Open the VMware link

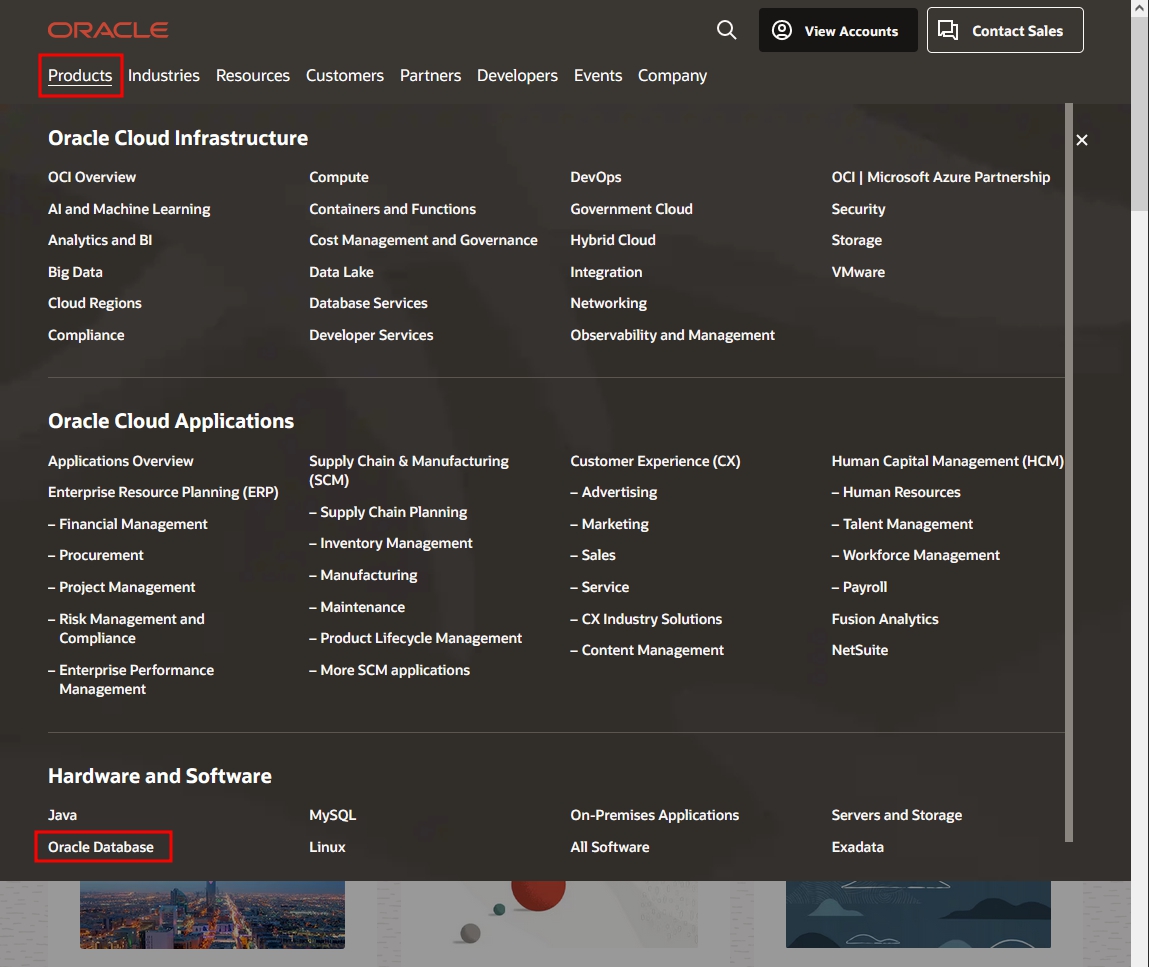coord(857,273)
